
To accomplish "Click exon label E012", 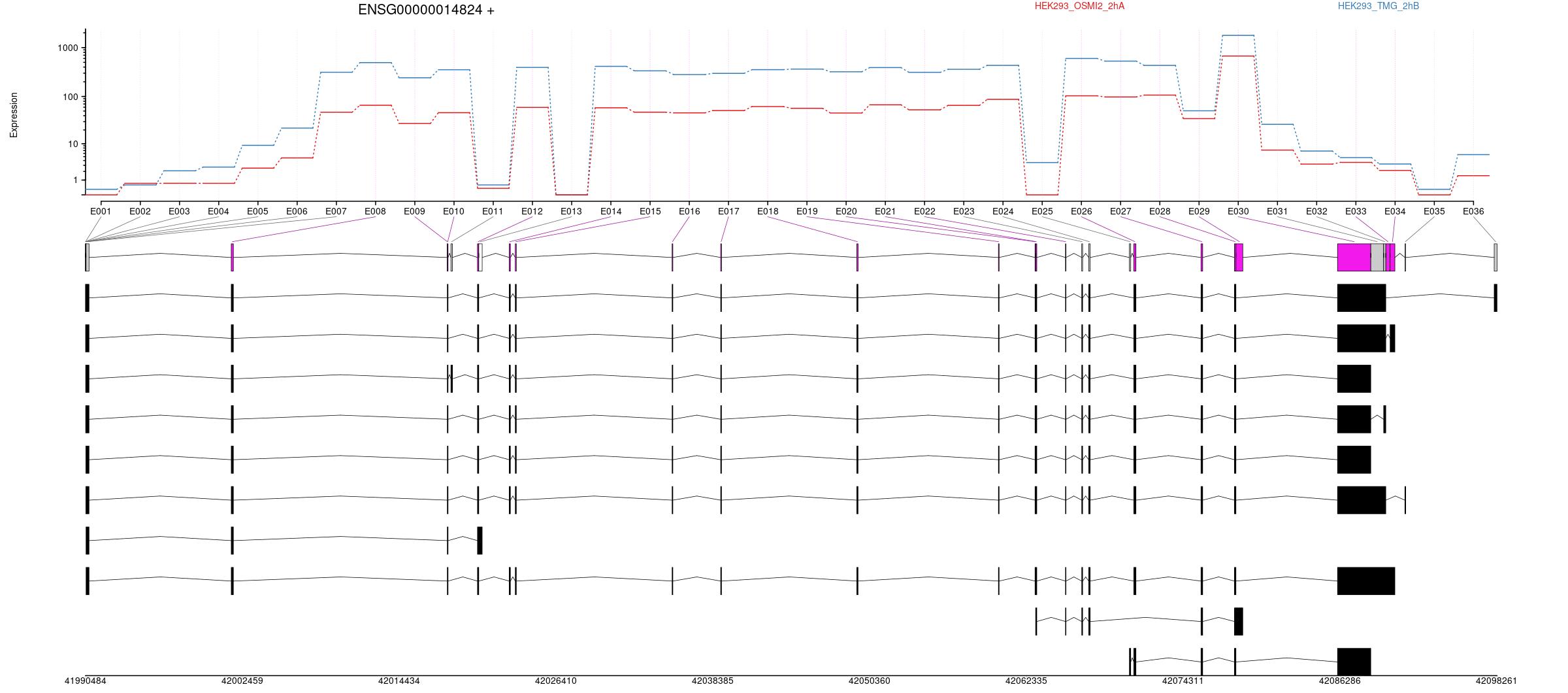I will 532,211.
